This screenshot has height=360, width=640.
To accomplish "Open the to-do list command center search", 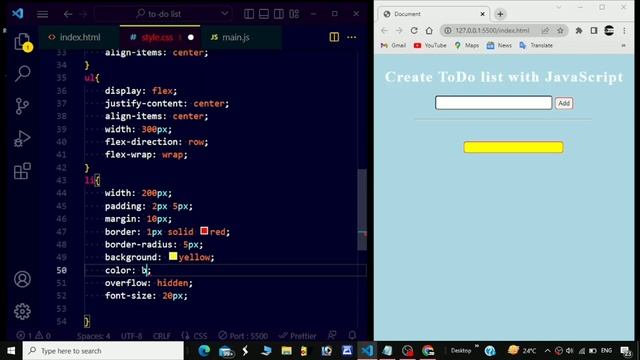I will coord(164,14).
